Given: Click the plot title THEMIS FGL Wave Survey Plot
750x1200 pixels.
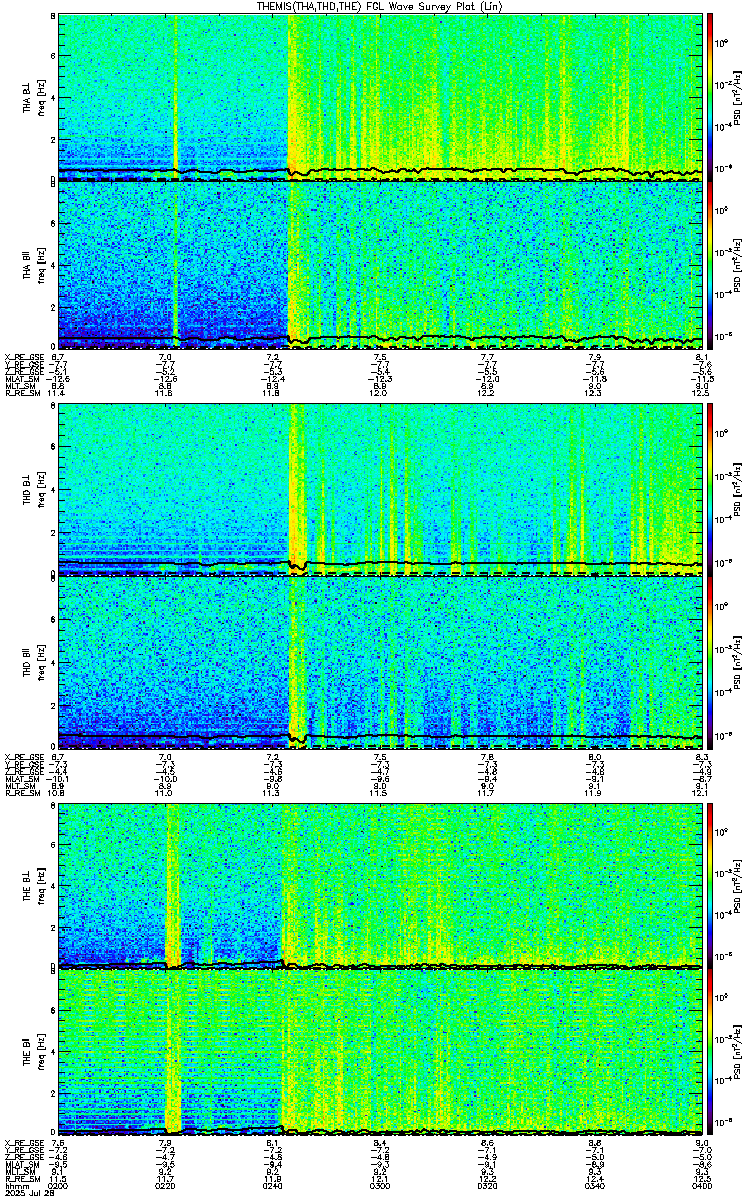Looking at the screenshot, I should (380, 6).
